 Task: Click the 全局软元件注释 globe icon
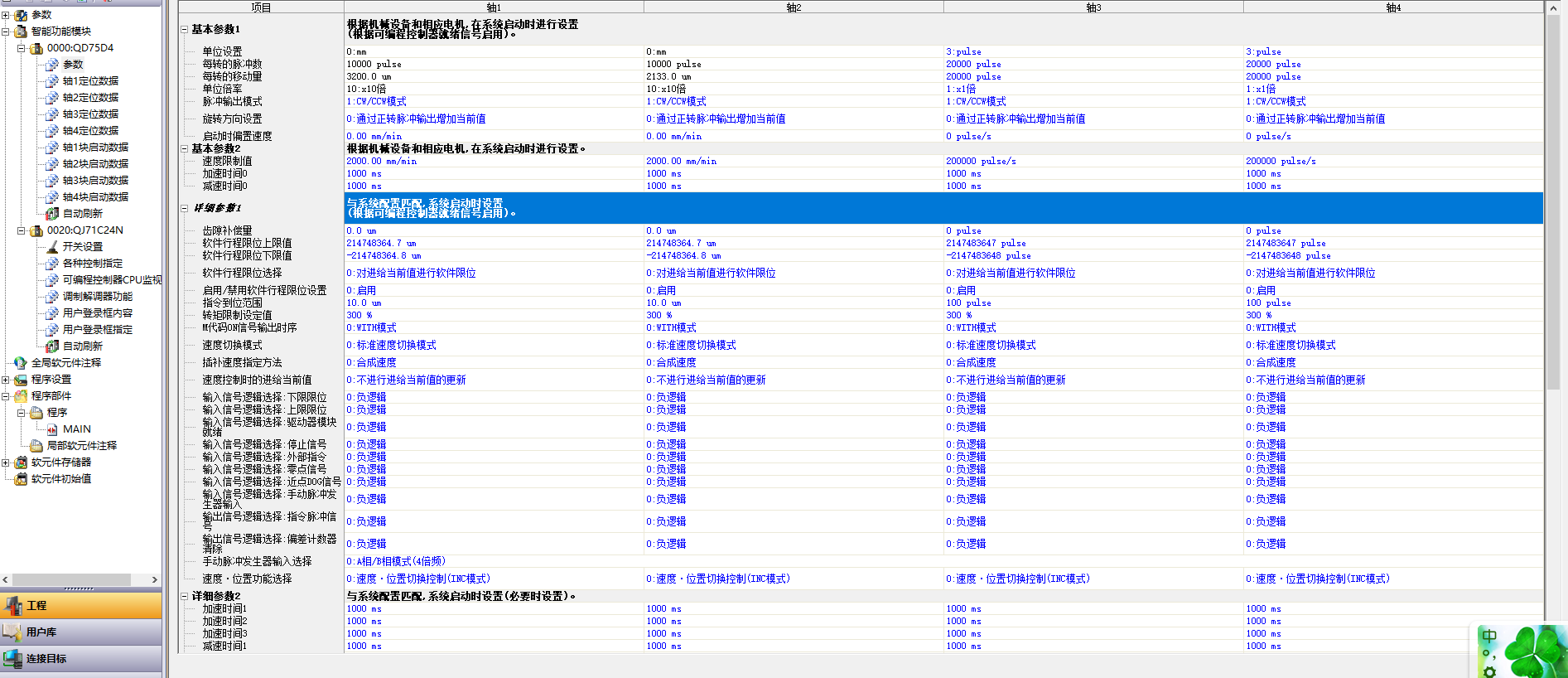pyautogui.click(x=21, y=363)
